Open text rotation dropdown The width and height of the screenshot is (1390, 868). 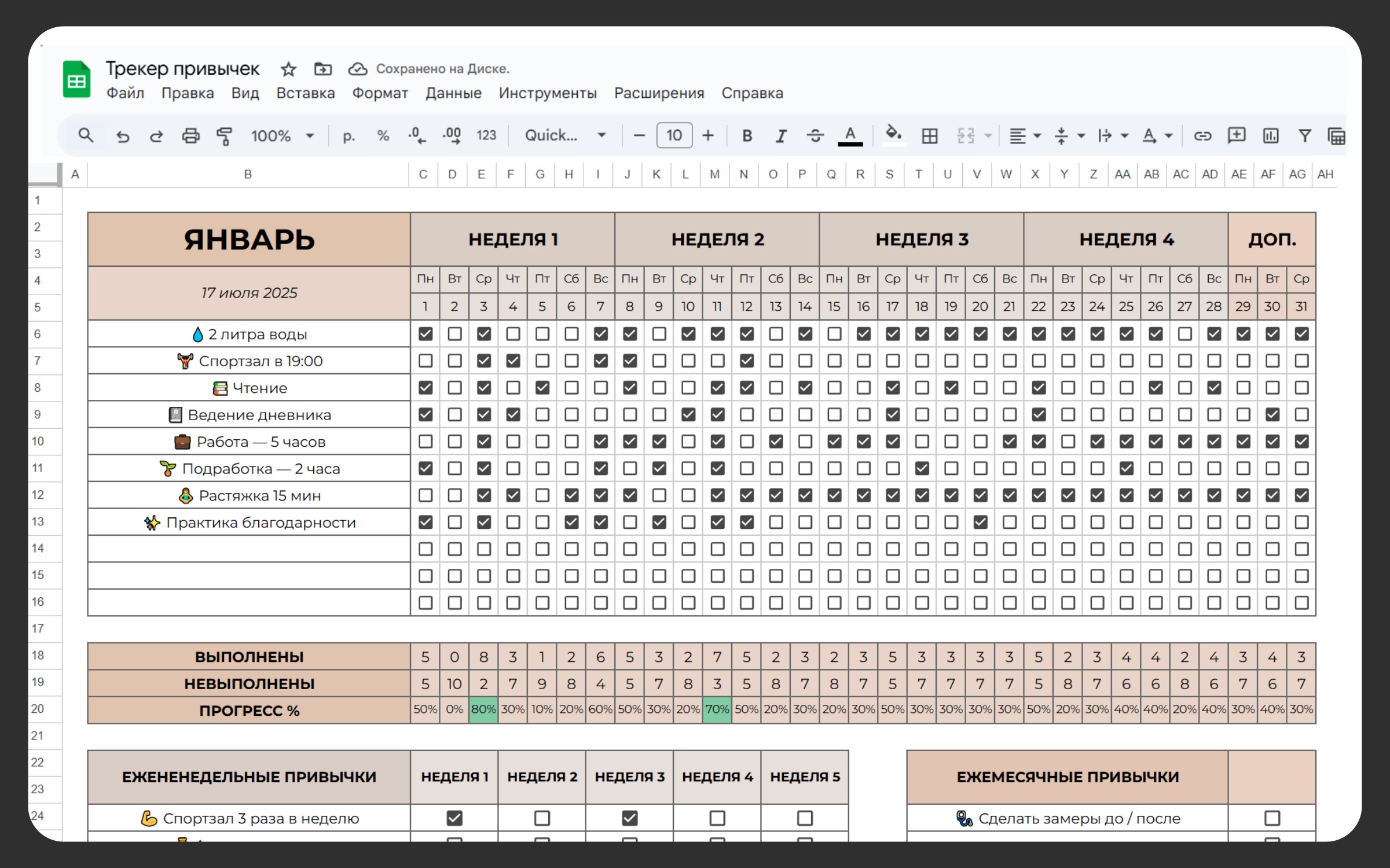click(x=1157, y=136)
